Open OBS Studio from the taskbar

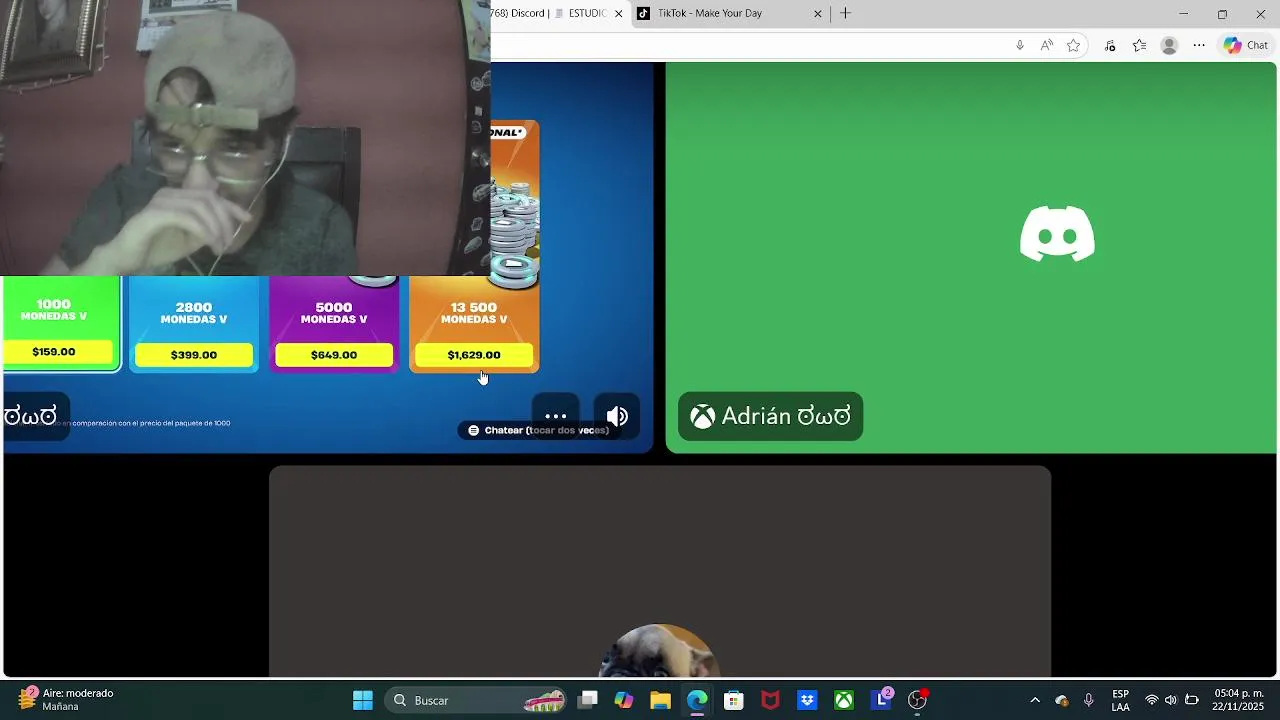click(917, 700)
